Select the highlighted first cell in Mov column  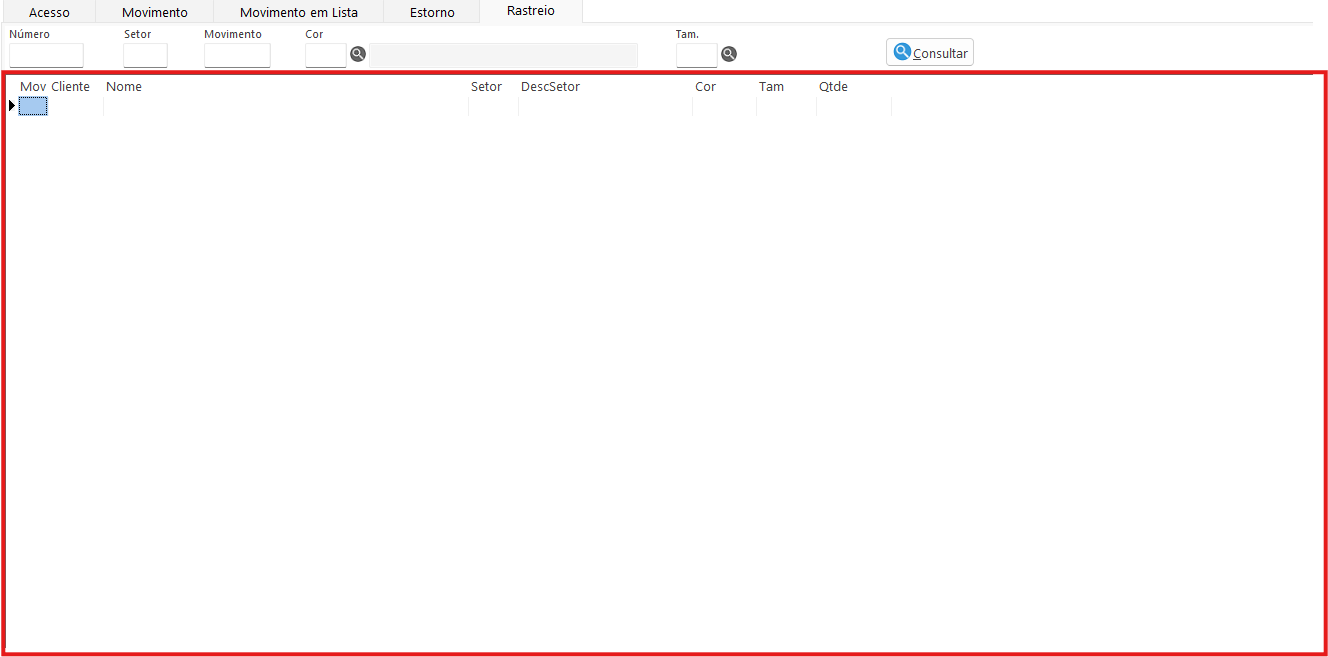33,106
